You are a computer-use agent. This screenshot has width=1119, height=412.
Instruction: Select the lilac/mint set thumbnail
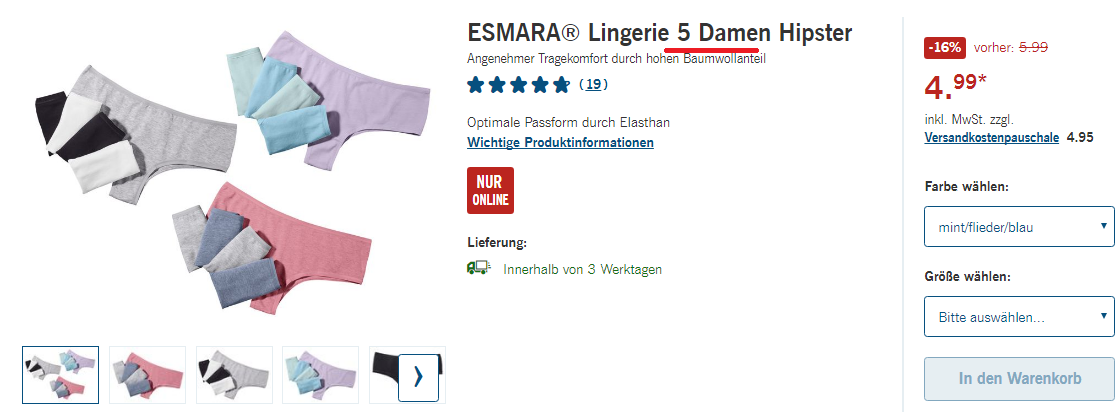pyautogui.click(x=320, y=375)
